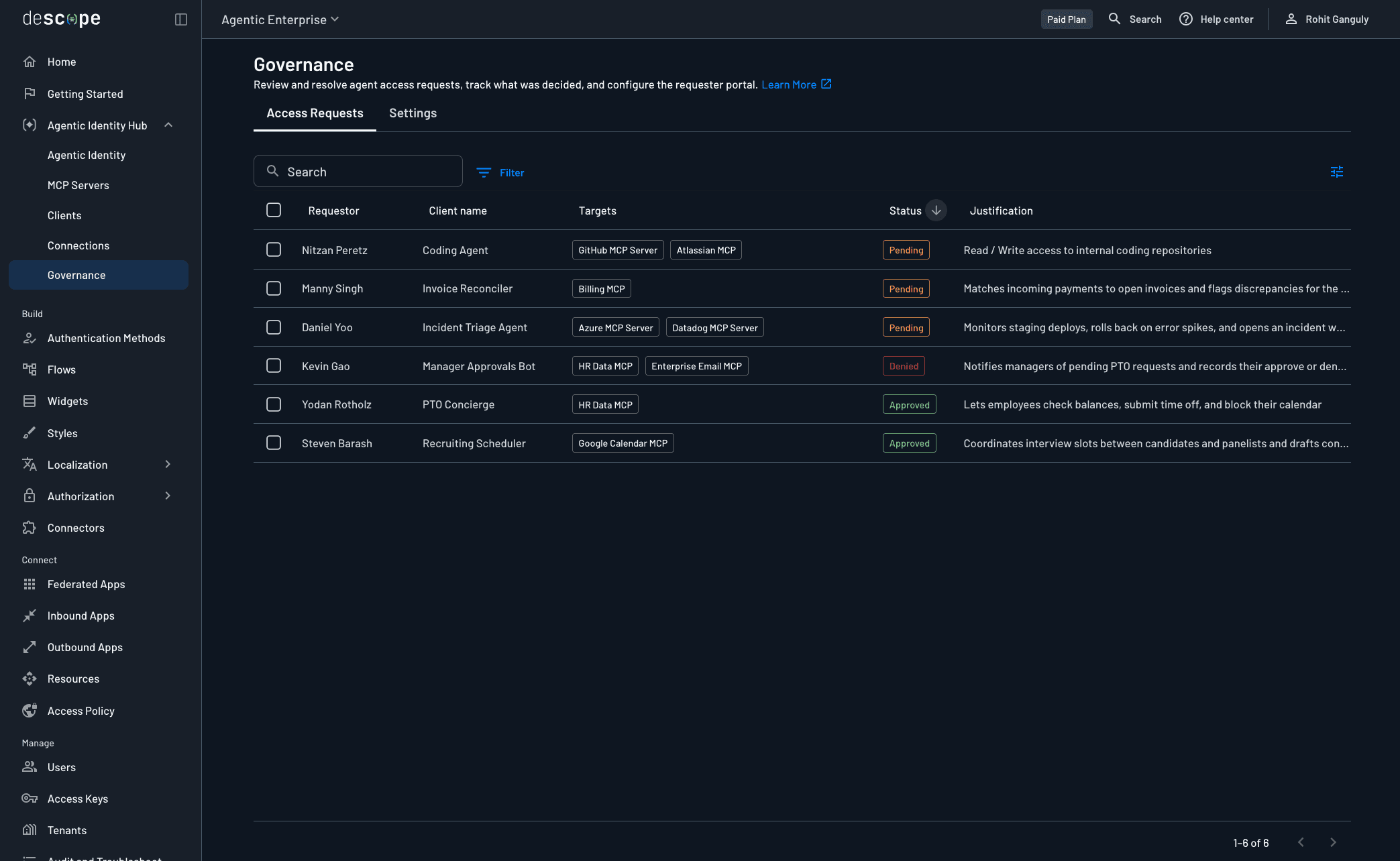Click the Styles brush icon
This screenshot has height=861, width=1400.
[30, 433]
